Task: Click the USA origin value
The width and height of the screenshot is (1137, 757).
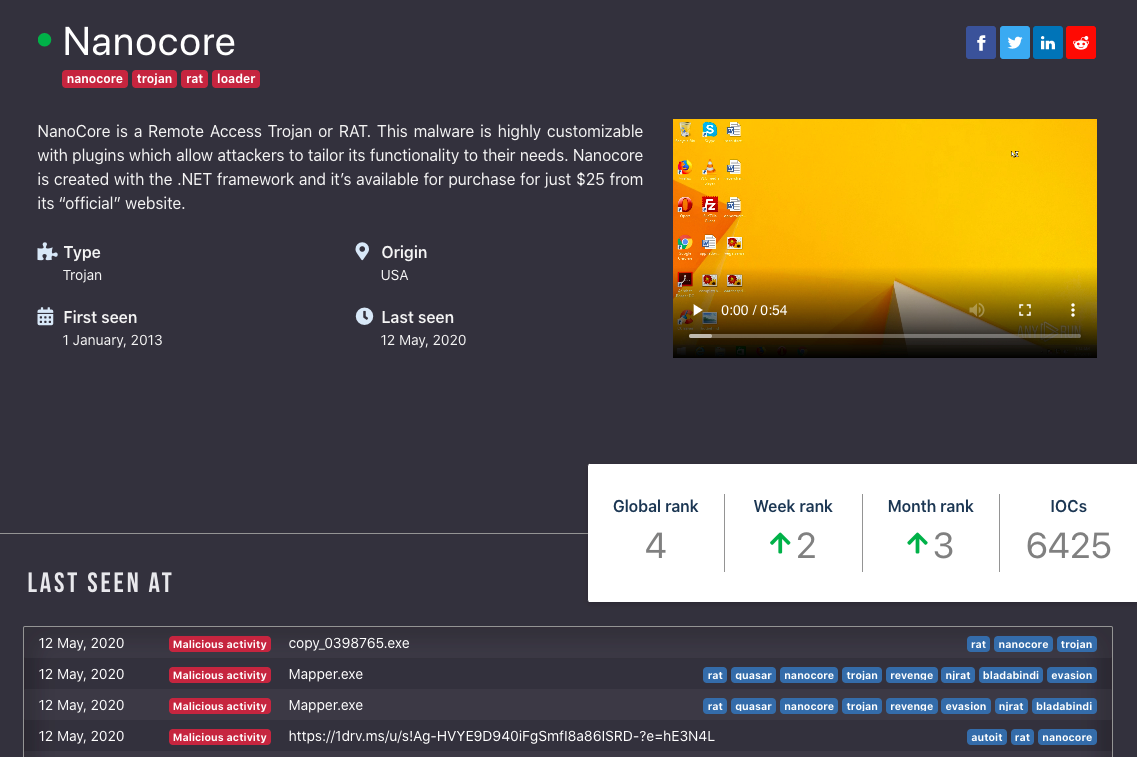Action: [x=394, y=275]
